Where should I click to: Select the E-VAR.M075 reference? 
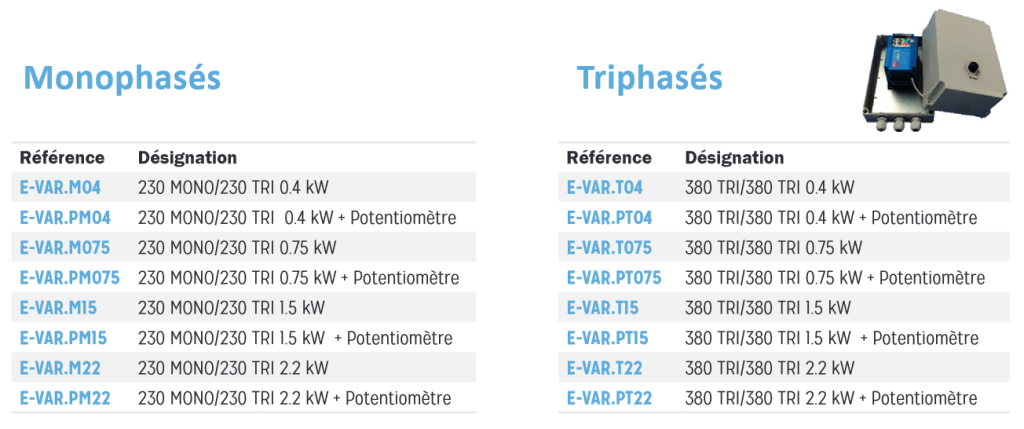pos(65,247)
